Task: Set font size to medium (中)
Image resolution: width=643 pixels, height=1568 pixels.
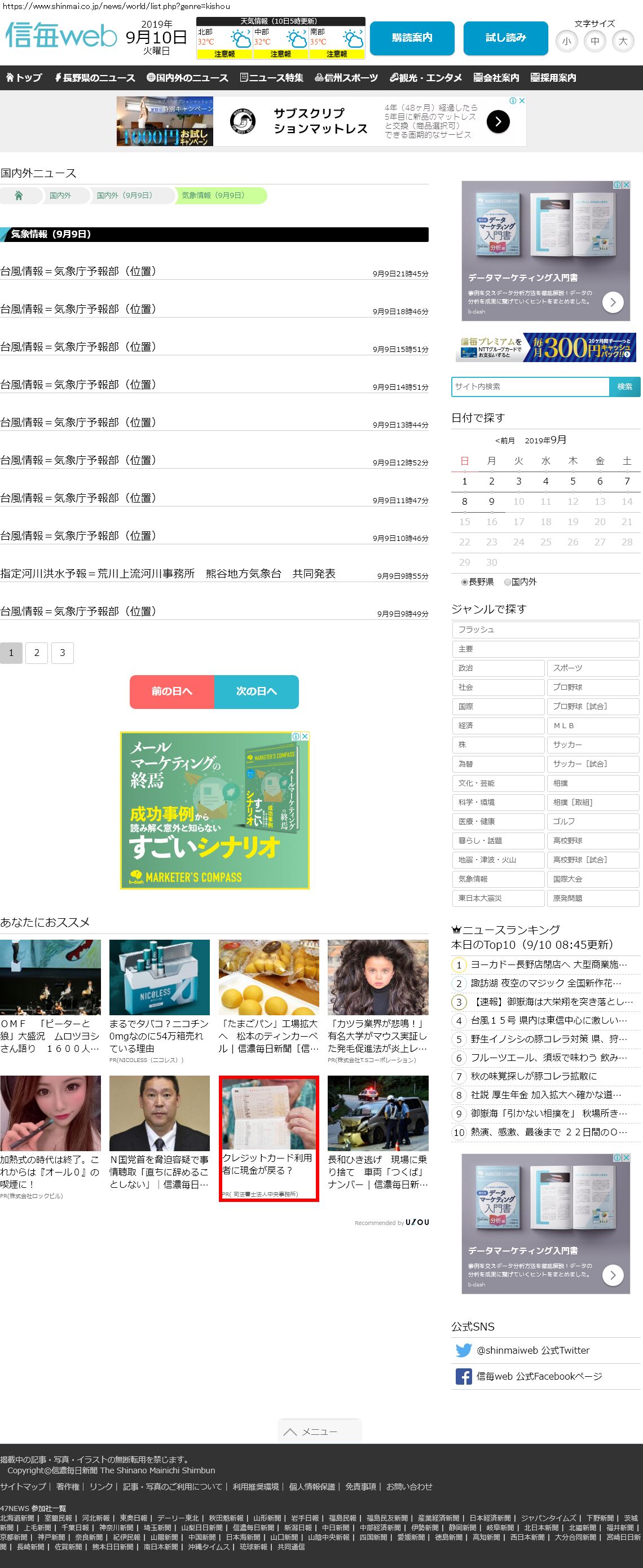Action: [x=594, y=41]
